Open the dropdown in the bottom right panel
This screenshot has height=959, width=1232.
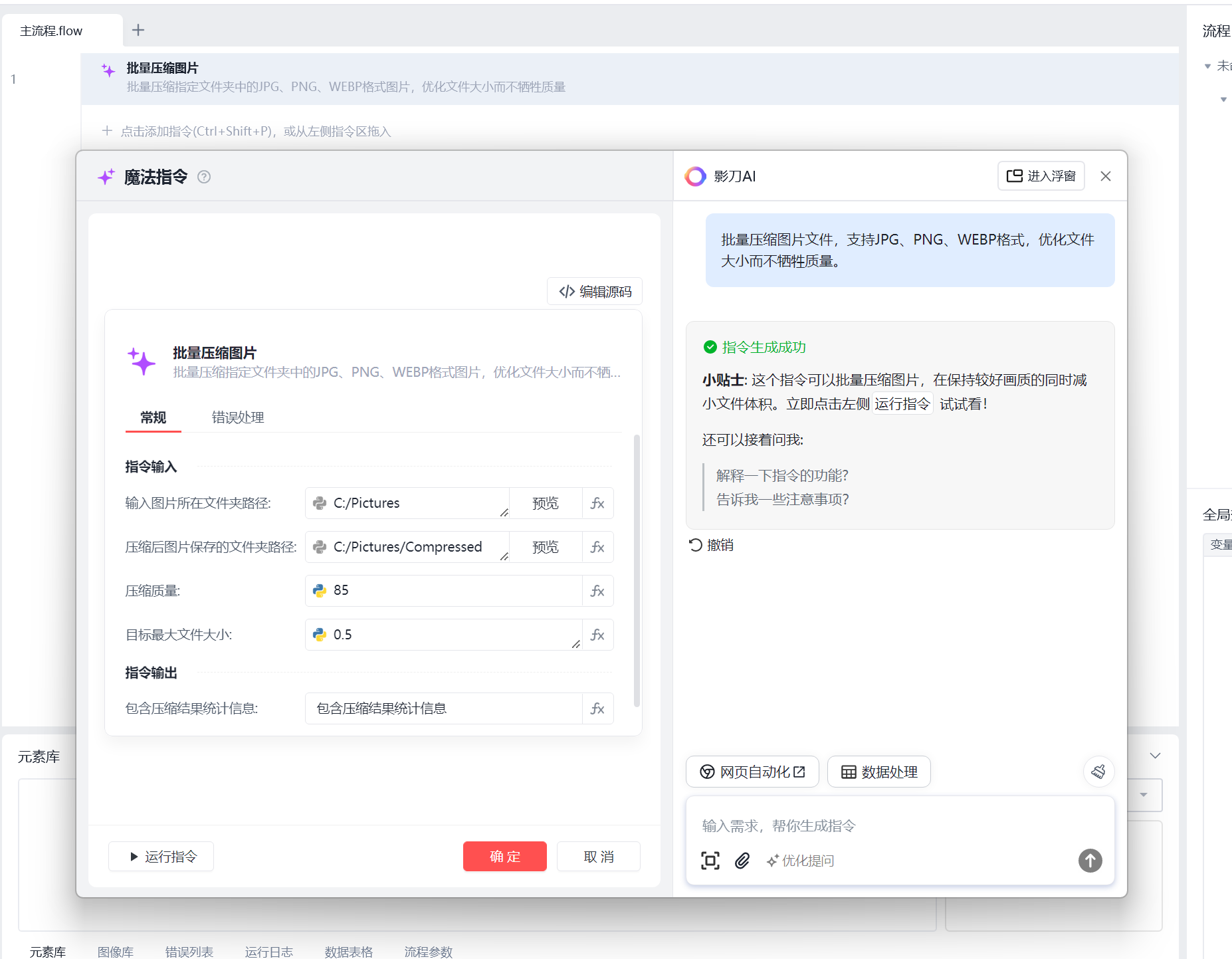point(1144,795)
